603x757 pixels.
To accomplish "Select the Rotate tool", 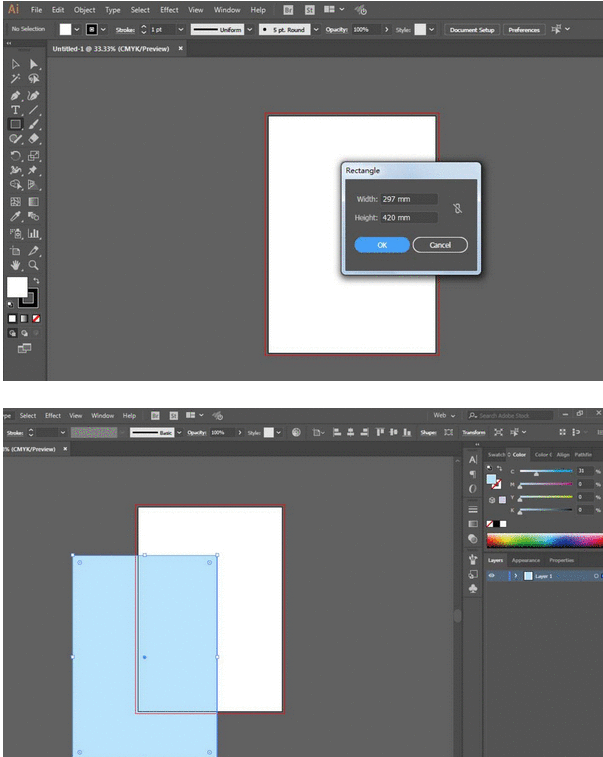I will coord(15,156).
